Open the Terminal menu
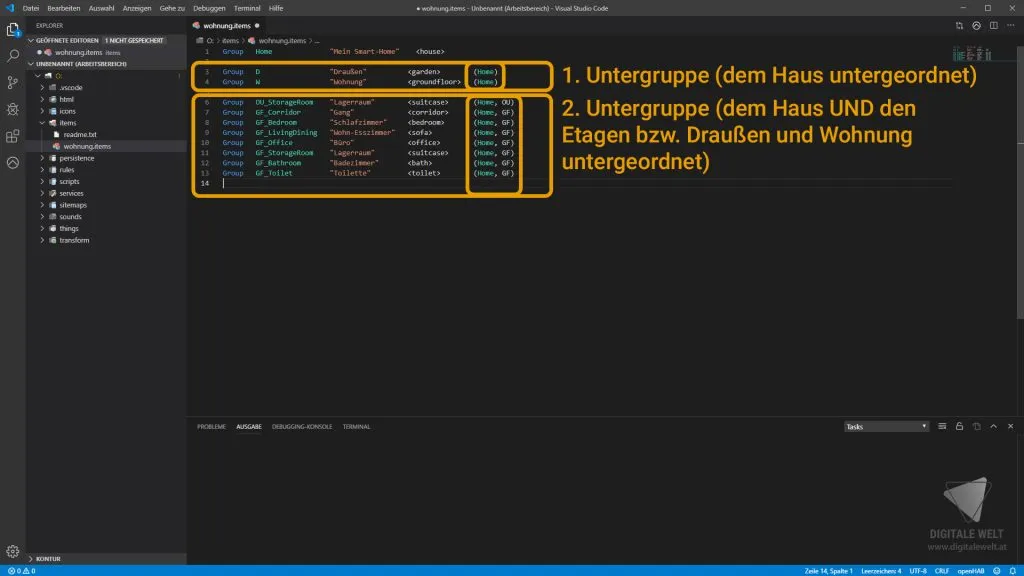The width and height of the screenshot is (1024, 576). (x=247, y=8)
